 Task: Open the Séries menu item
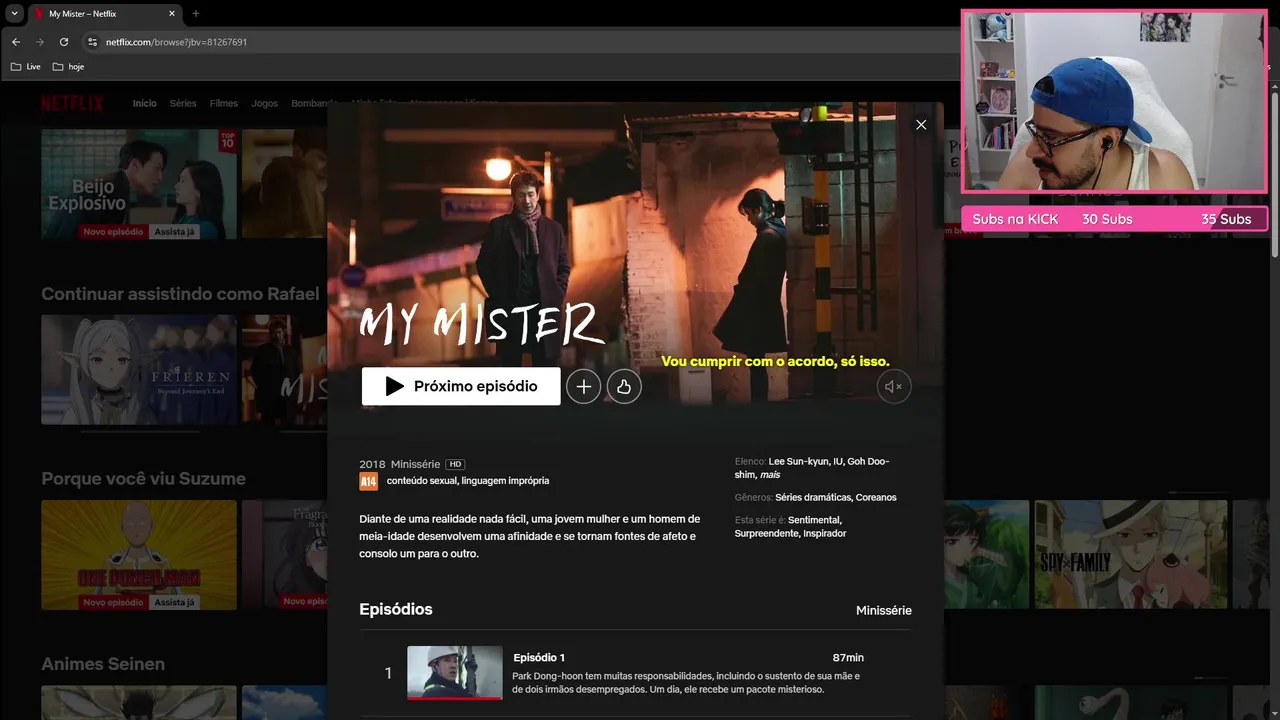pyautogui.click(x=183, y=104)
